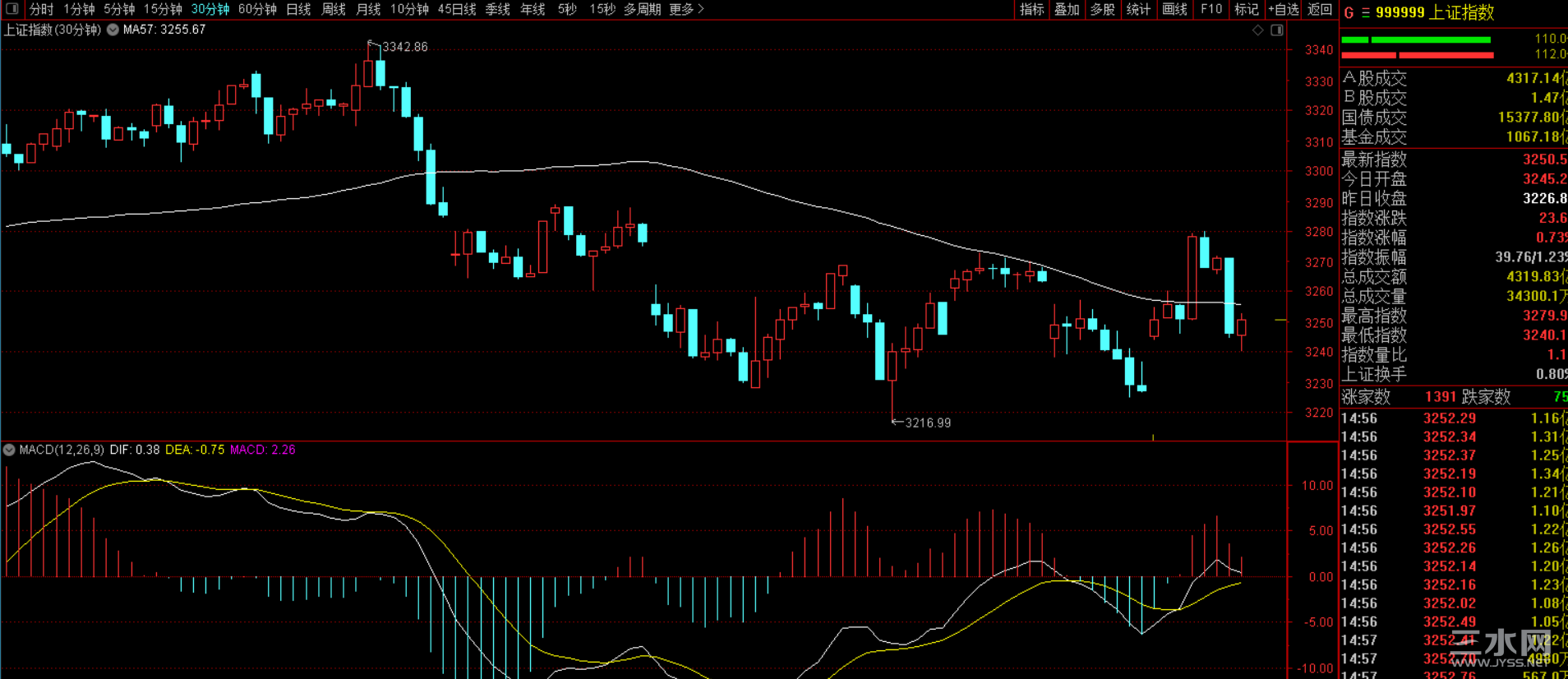
Task: Select the 5分钟 period tab
Action: [119, 9]
